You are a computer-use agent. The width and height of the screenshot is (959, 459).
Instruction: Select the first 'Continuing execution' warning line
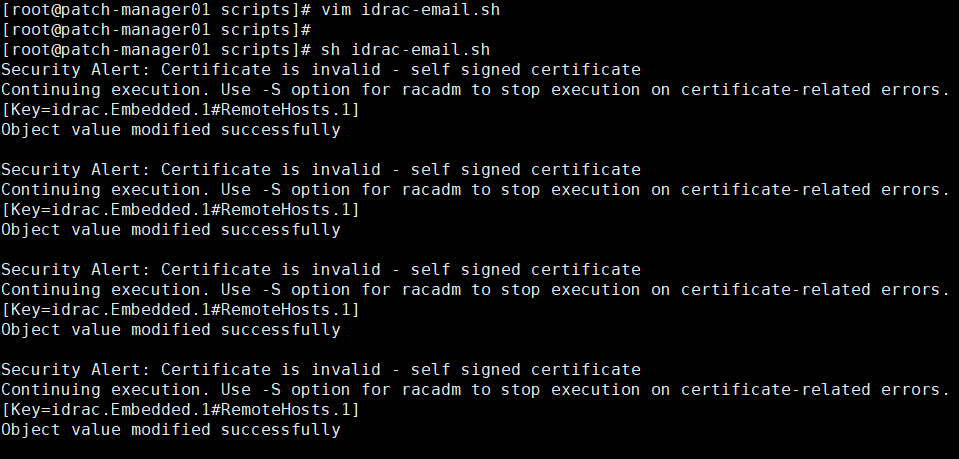pos(475,90)
